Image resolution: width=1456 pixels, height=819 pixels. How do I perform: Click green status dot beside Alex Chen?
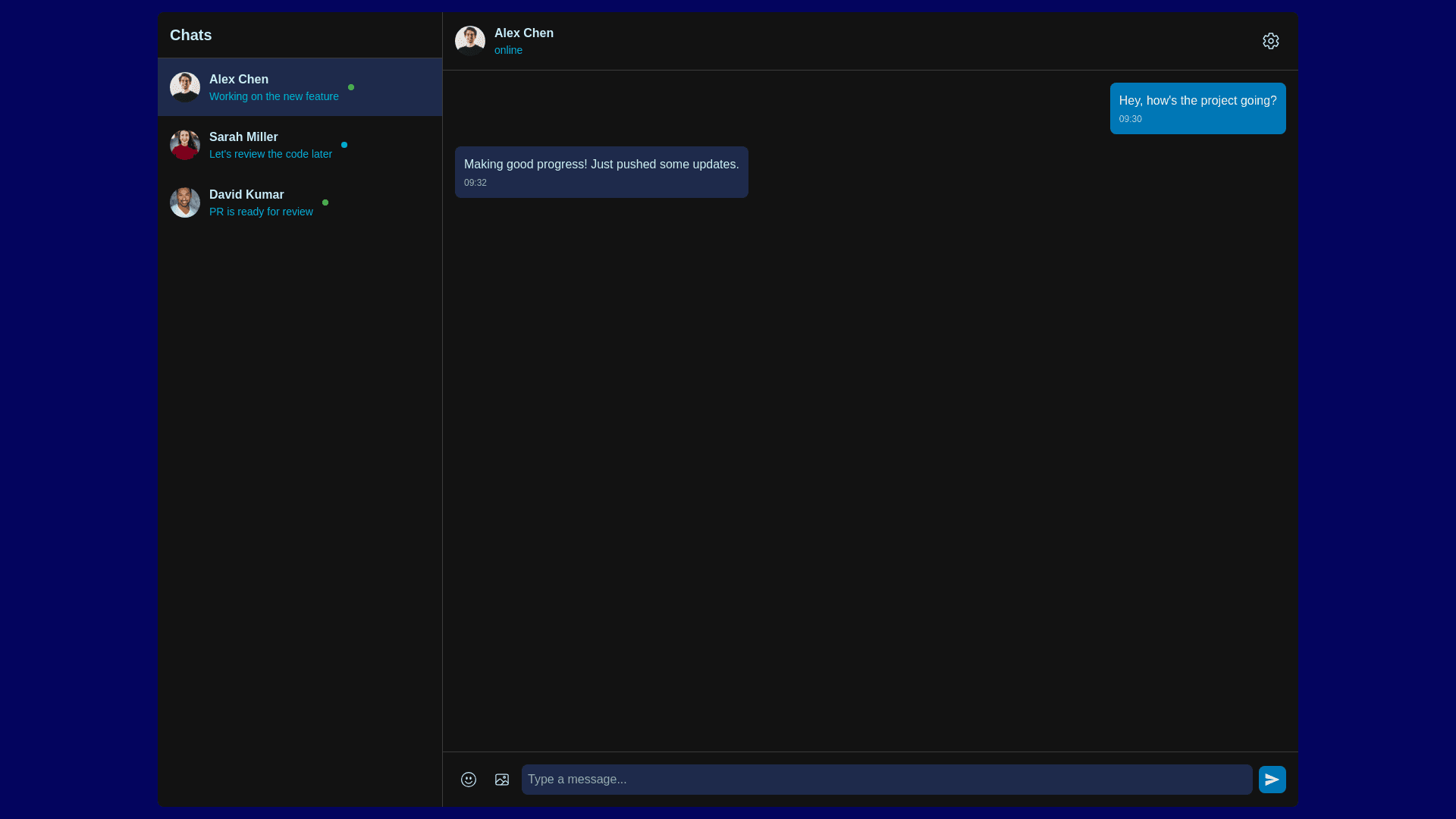[351, 87]
